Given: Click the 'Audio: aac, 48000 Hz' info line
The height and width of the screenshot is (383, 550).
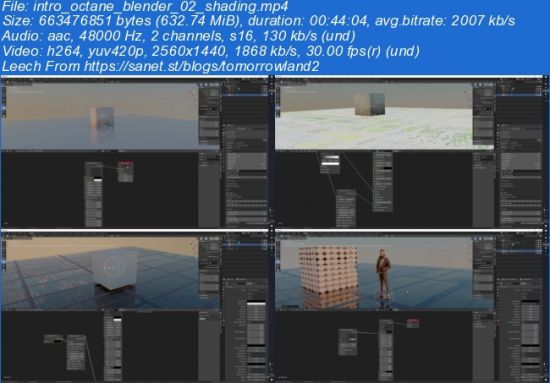Looking at the screenshot, I should (x=179, y=36).
